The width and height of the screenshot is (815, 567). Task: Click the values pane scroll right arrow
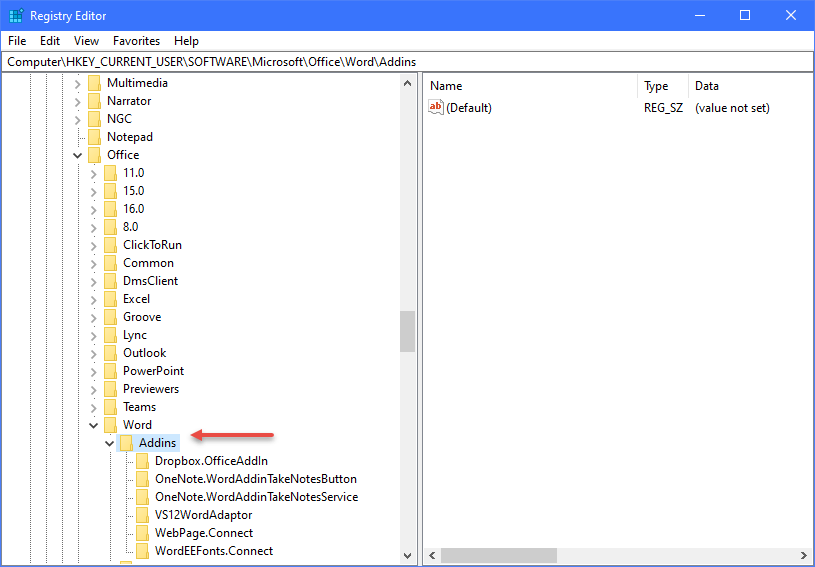(x=805, y=555)
